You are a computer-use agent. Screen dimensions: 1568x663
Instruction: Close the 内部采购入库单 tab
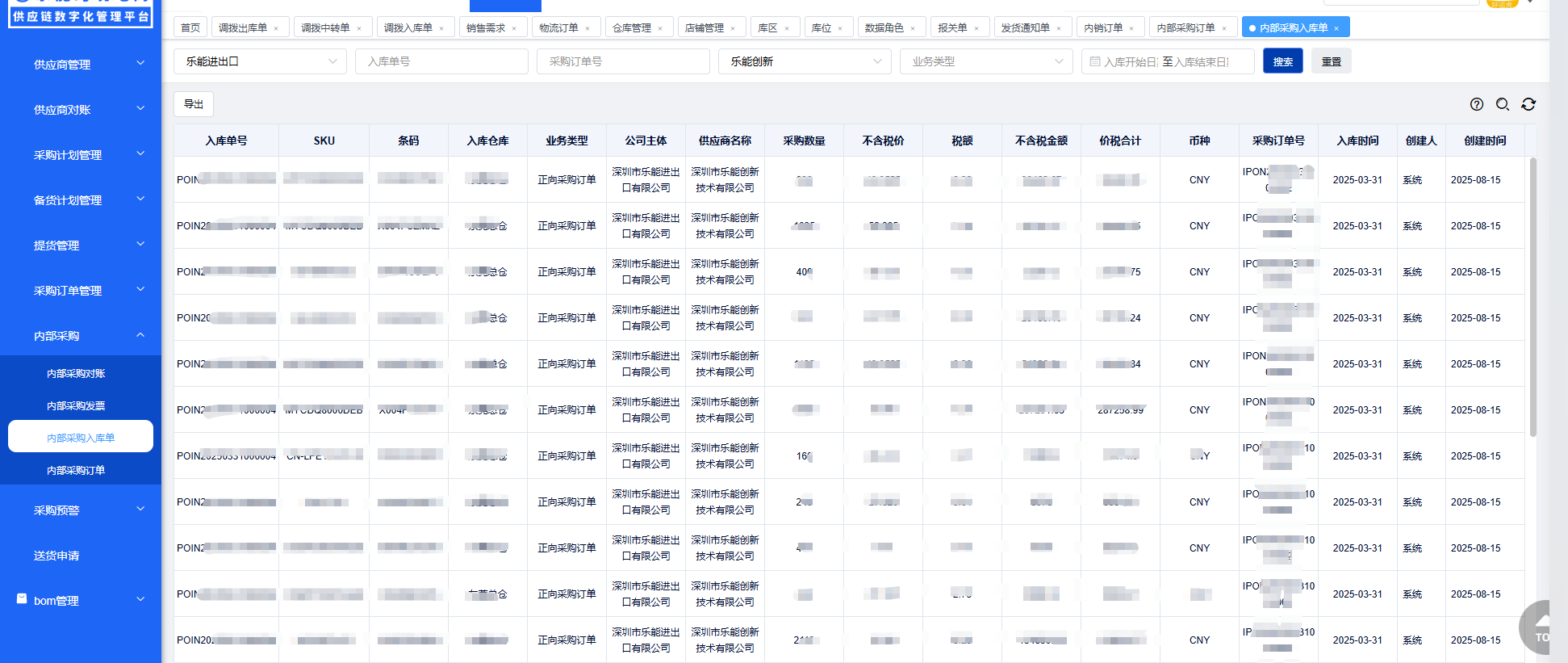tap(1336, 28)
